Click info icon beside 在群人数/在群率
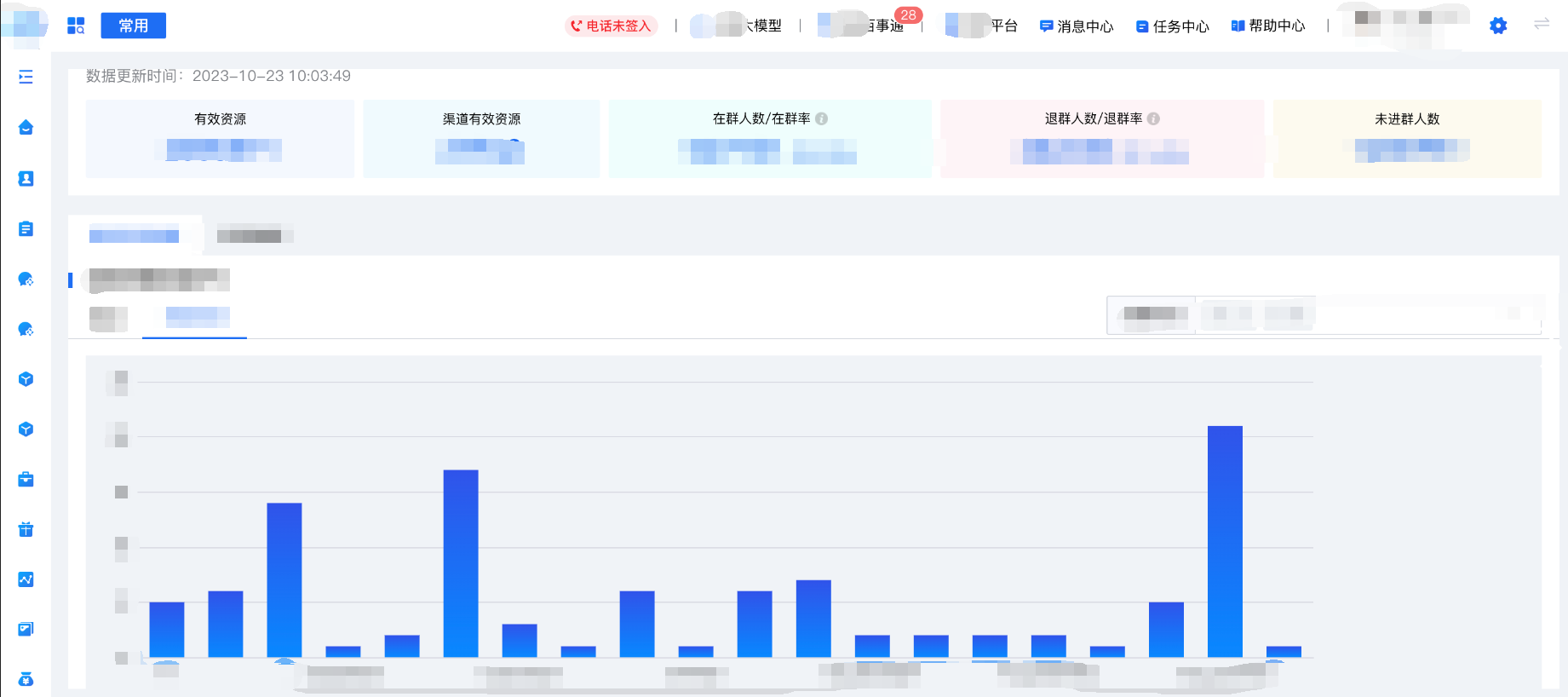The height and width of the screenshot is (697, 1568). point(821,118)
